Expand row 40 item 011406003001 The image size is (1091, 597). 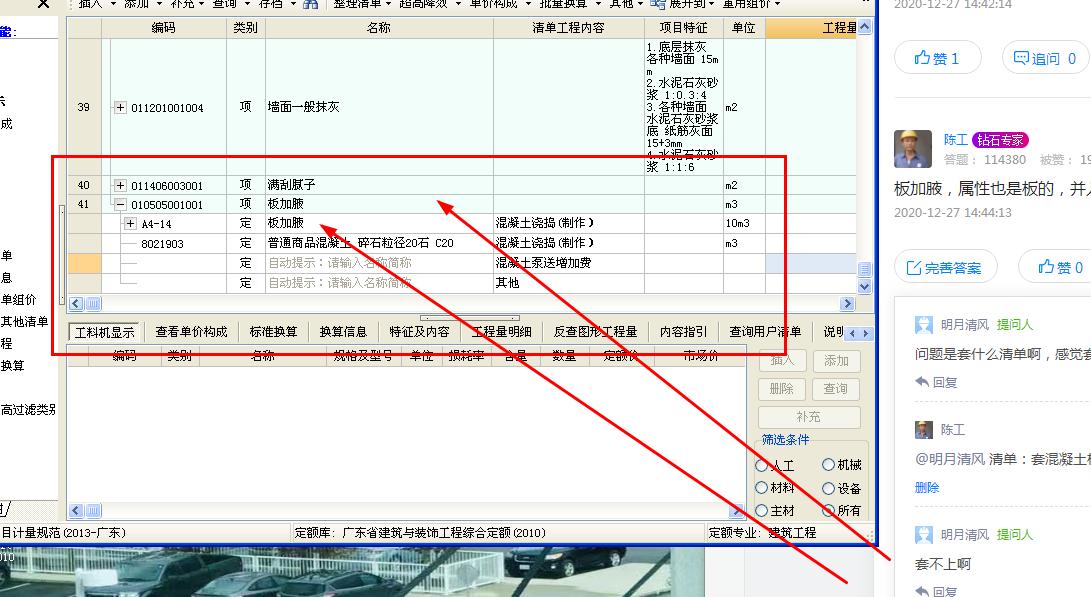tap(120, 185)
